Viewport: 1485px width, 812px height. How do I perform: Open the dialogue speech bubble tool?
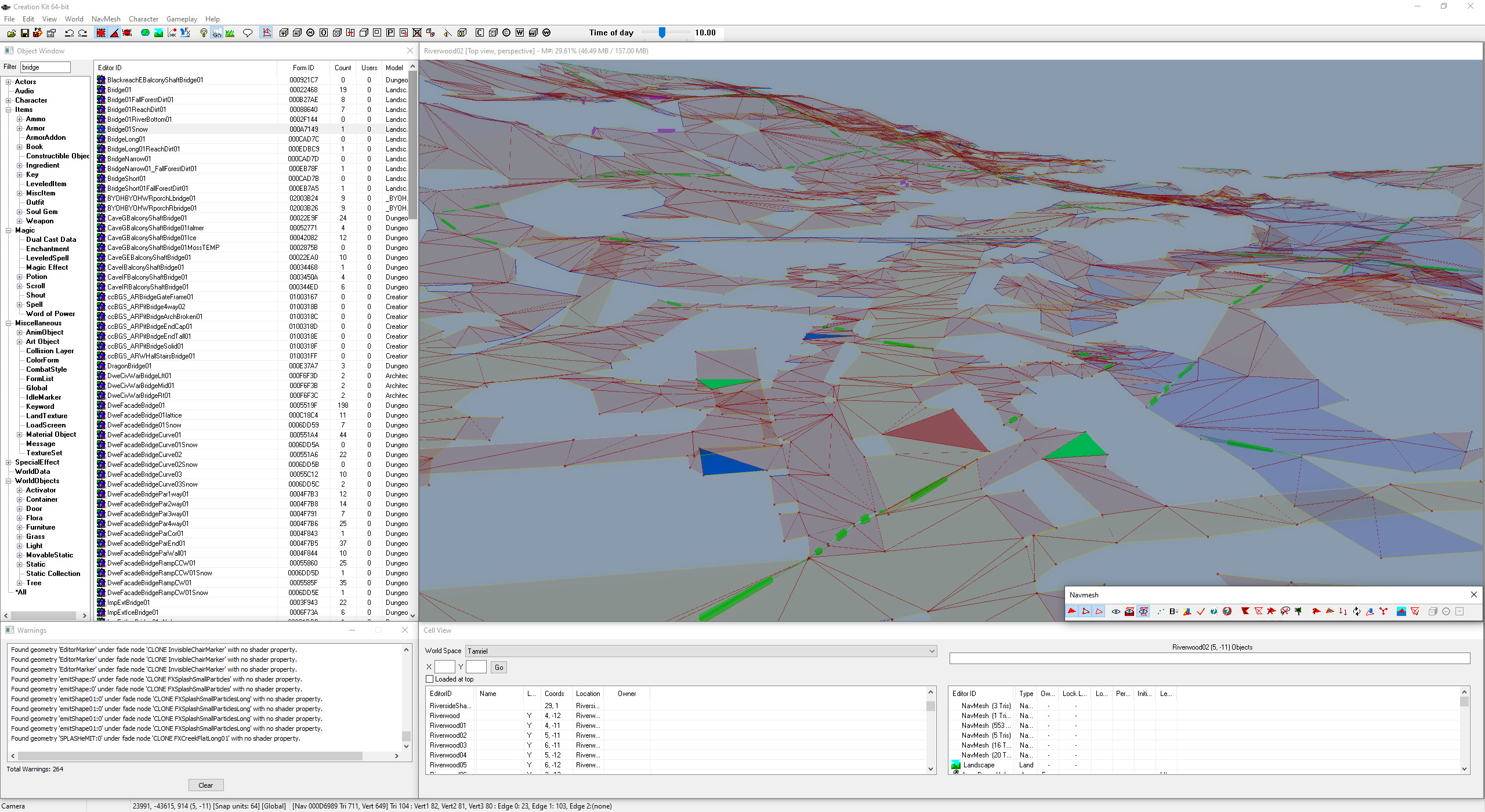[x=248, y=33]
